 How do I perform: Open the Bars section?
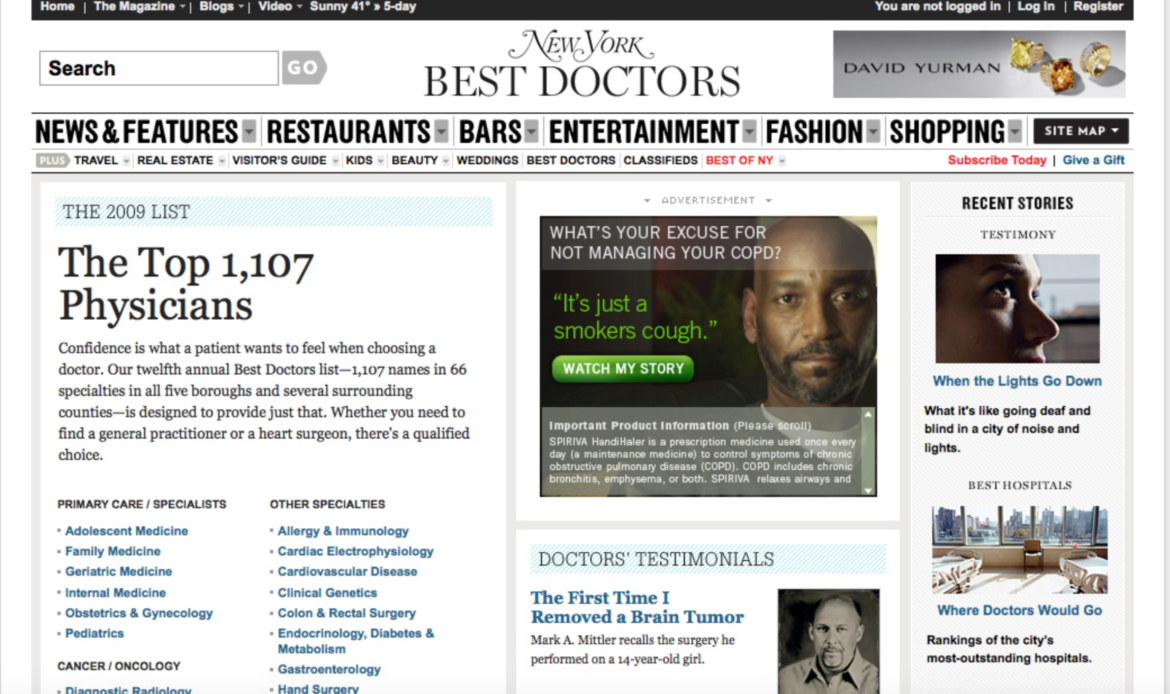click(490, 132)
